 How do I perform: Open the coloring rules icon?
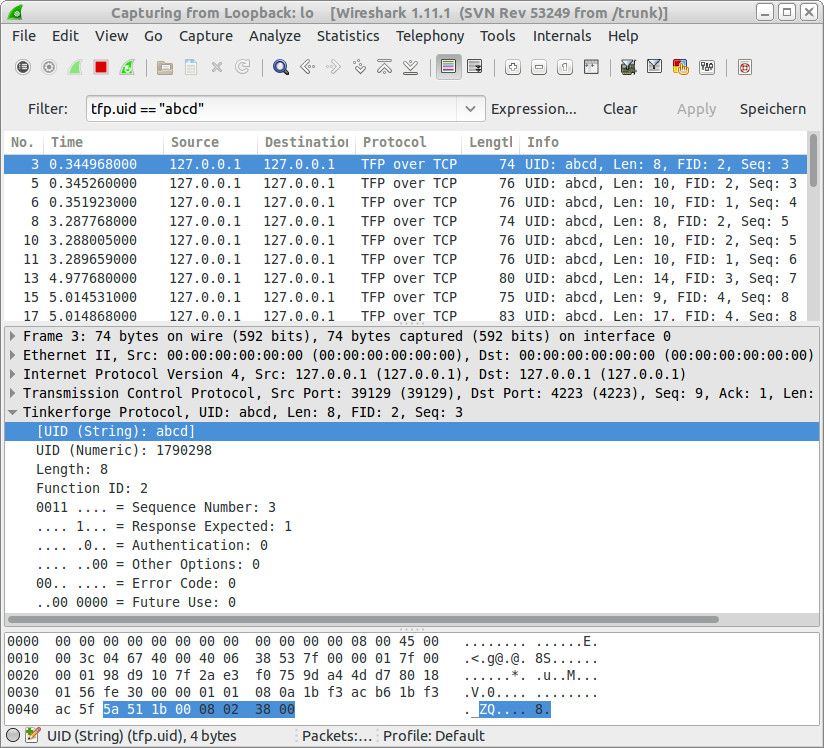pyautogui.click(x=681, y=68)
